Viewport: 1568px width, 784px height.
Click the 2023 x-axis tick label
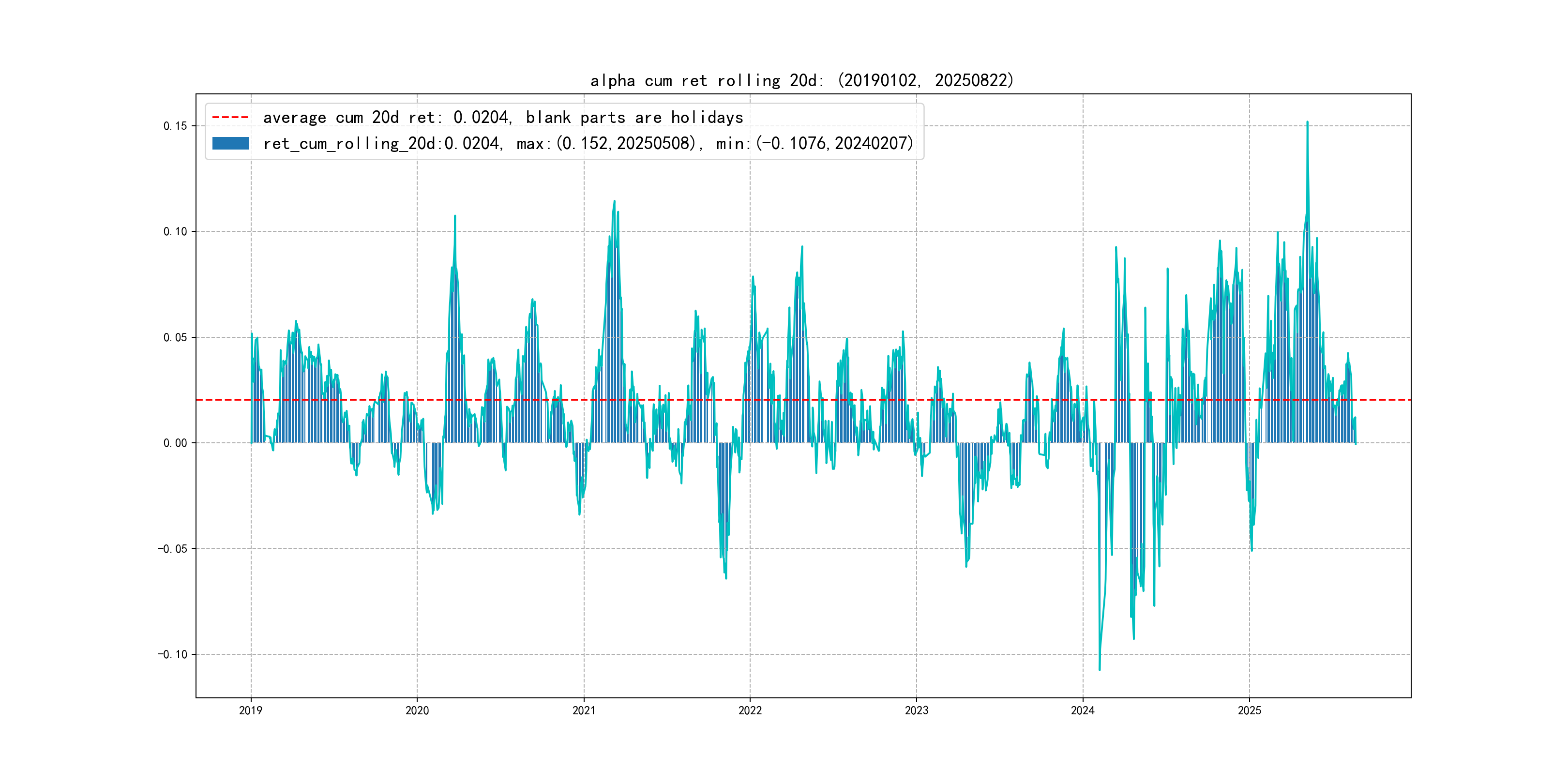[x=917, y=710]
